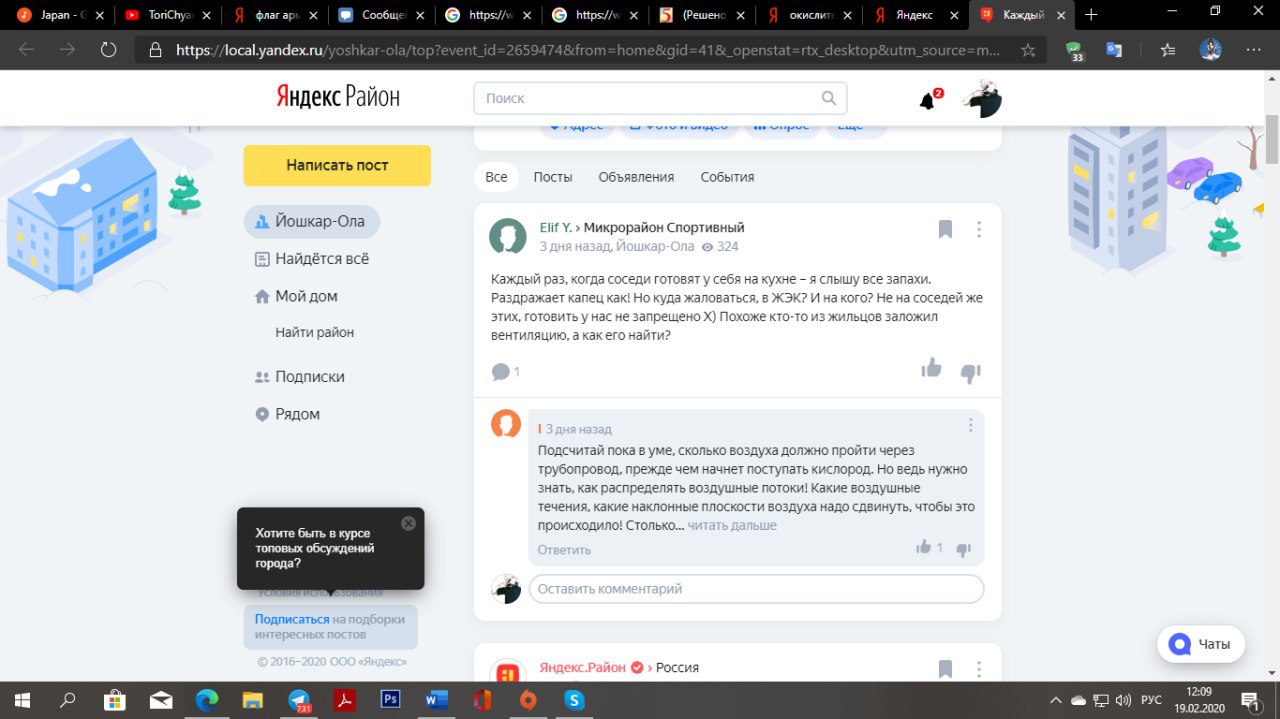
Task: Switch to the Объявления feed tab
Action: [x=636, y=177]
